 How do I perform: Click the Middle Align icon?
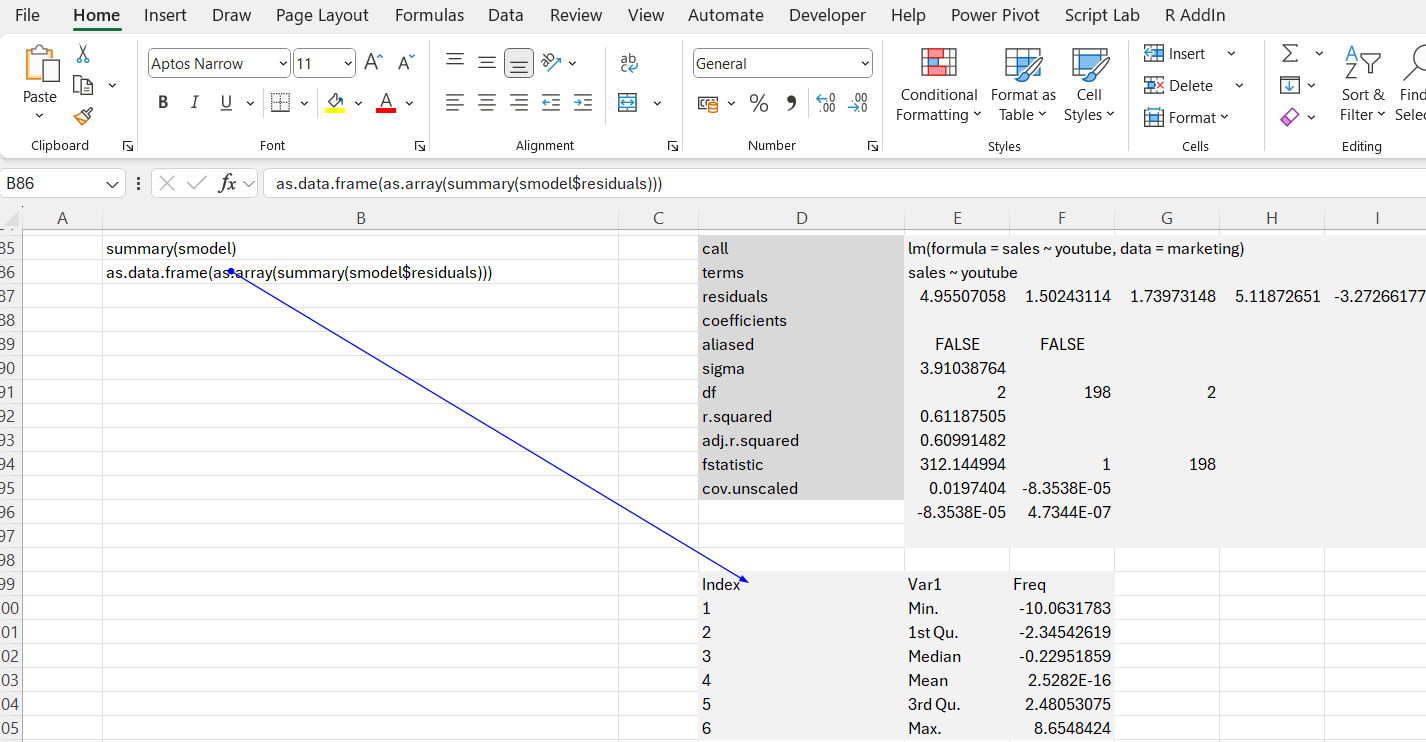pos(487,63)
